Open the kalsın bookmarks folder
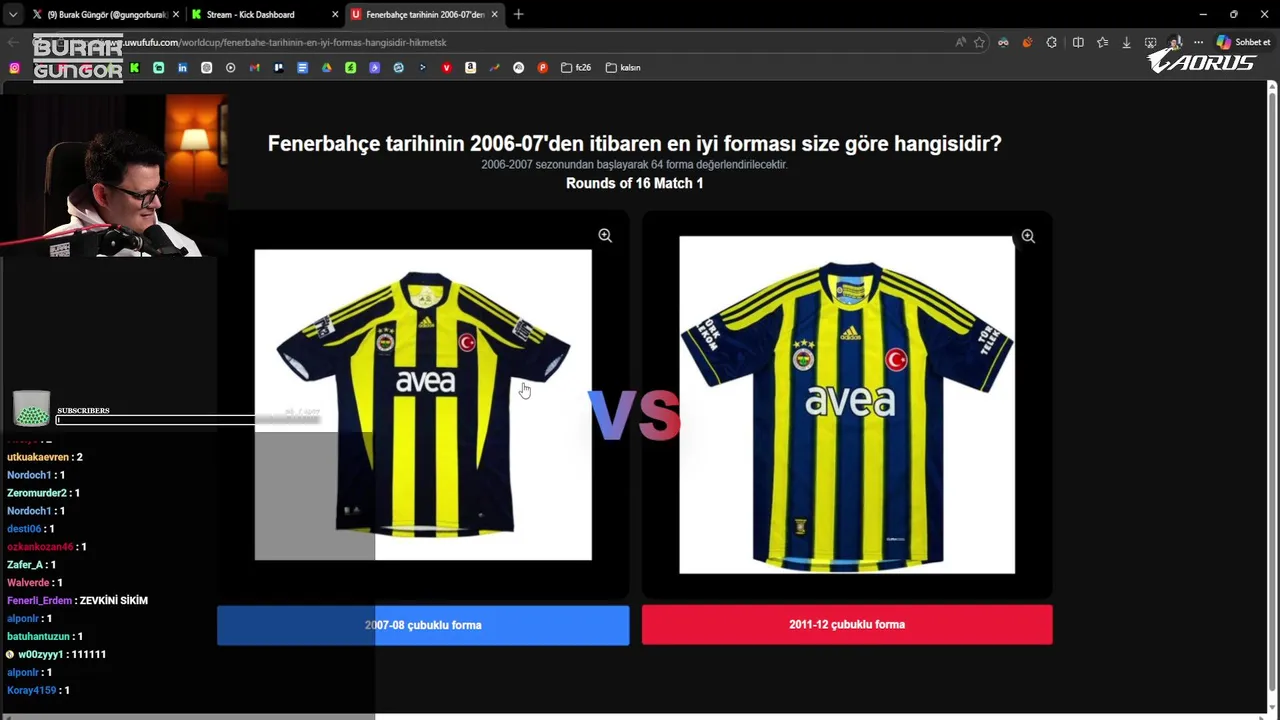The image size is (1280, 720). coord(623,68)
